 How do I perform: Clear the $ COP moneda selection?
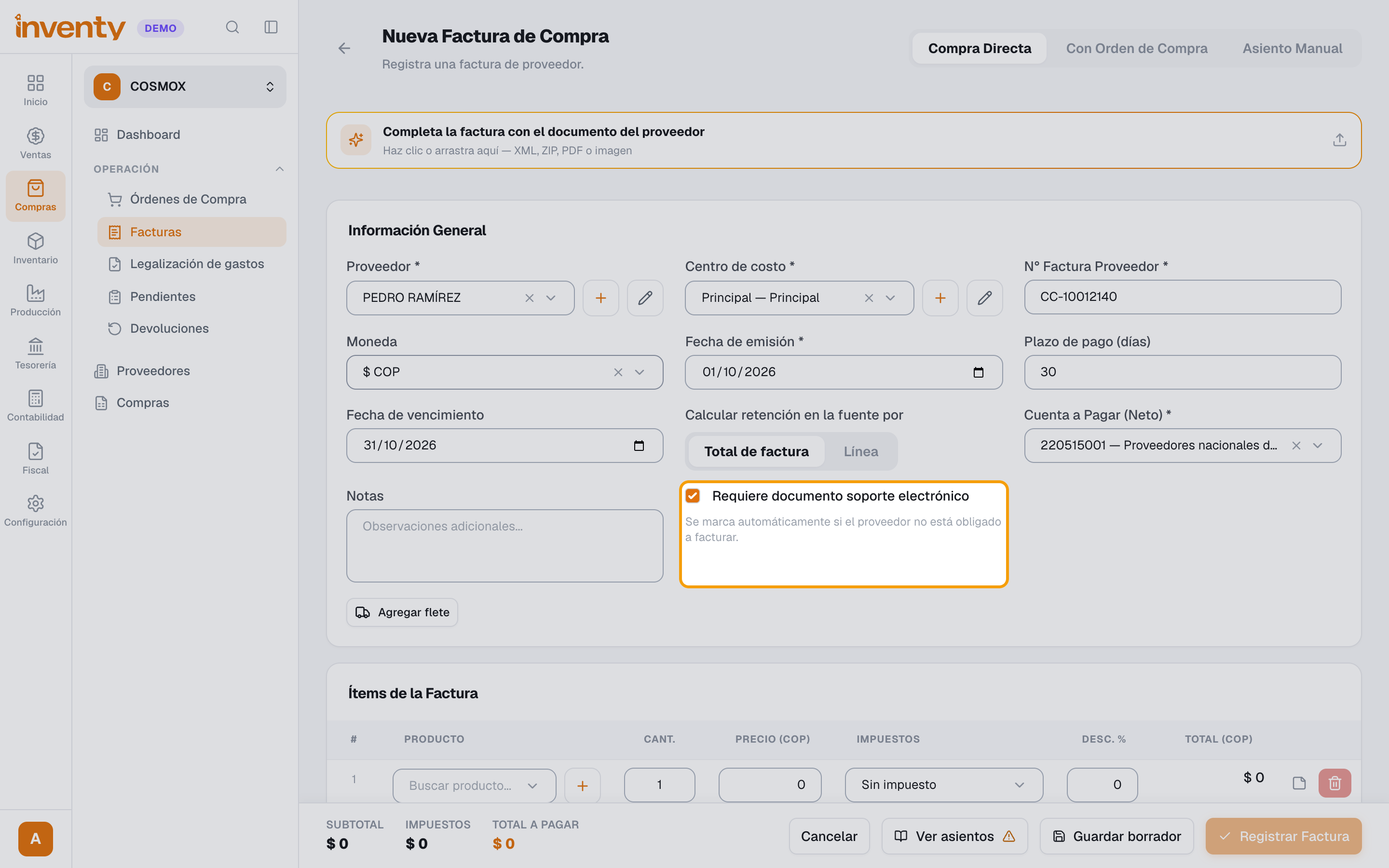tap(618, 373)
